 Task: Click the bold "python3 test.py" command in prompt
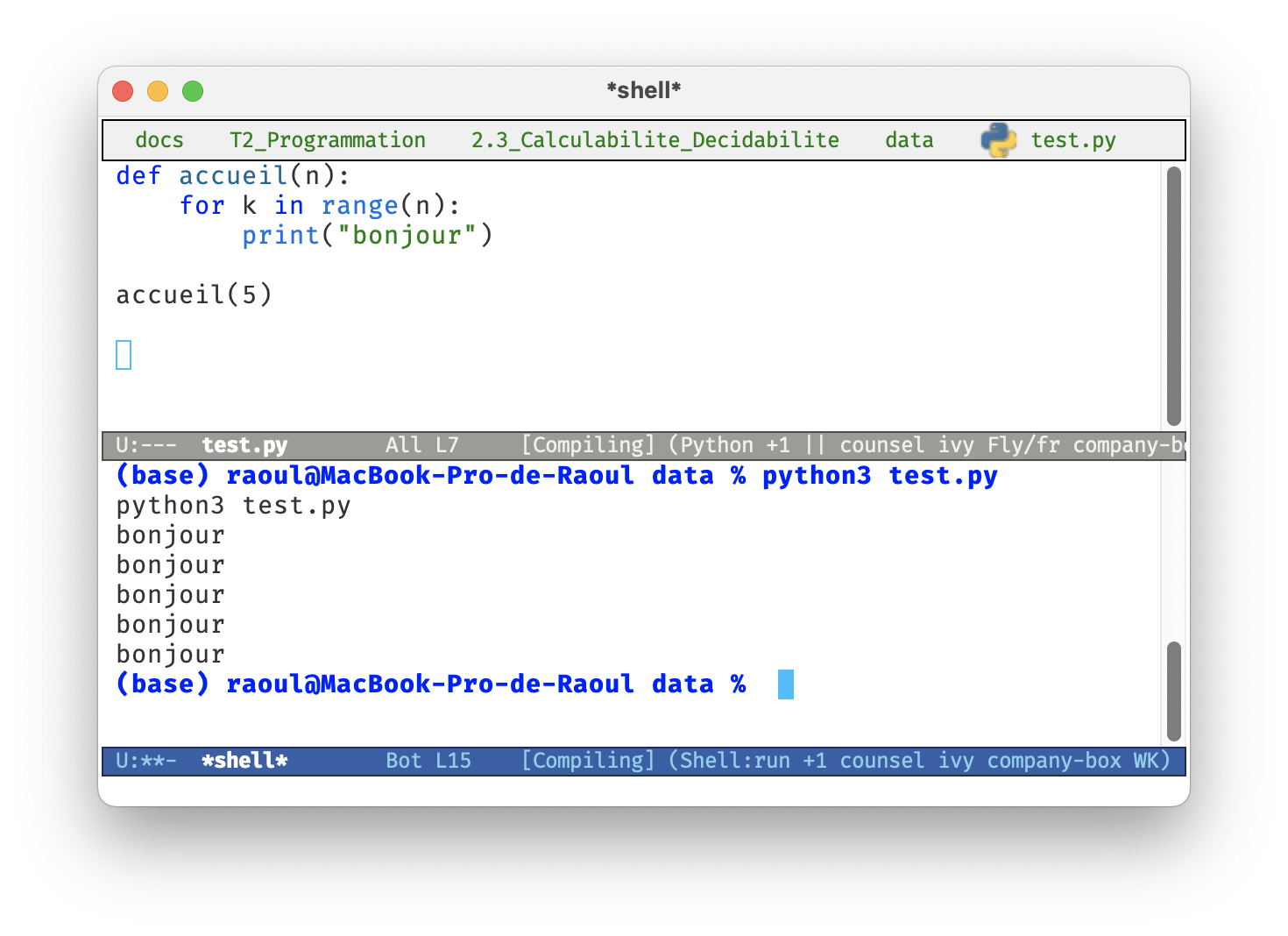tap(880, 476)
